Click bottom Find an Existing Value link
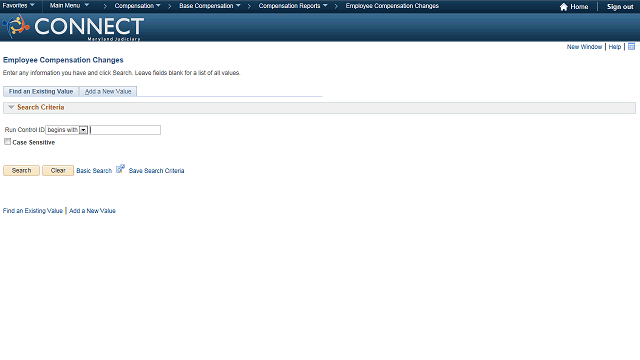Viewport: 640px width, 360px height. click(x=33, y=211)
